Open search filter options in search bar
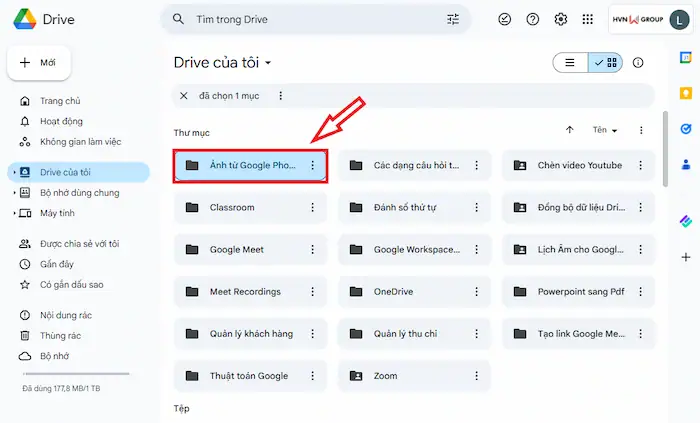Viewport: 700px width, 423px height. click(x=453, y=19)
